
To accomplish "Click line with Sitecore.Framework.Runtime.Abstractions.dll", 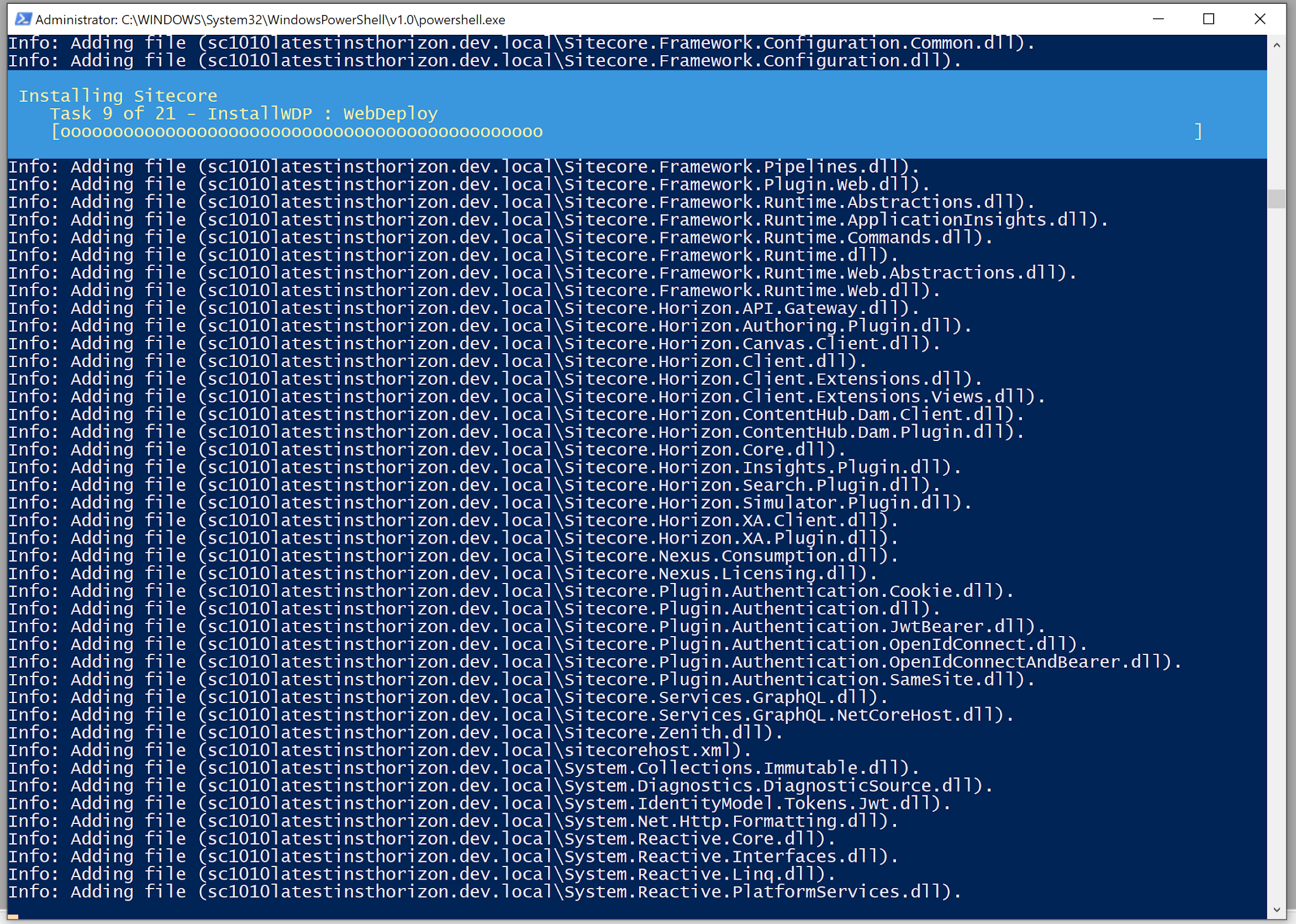I will (x=521, y=203).
